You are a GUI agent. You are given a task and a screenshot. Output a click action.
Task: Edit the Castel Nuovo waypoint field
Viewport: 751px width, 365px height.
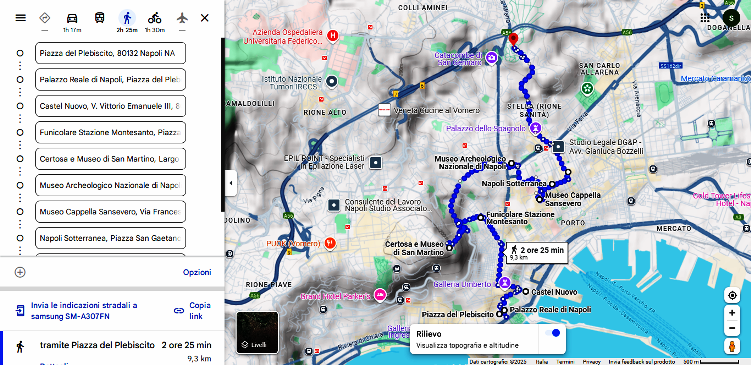pos(110,106)
